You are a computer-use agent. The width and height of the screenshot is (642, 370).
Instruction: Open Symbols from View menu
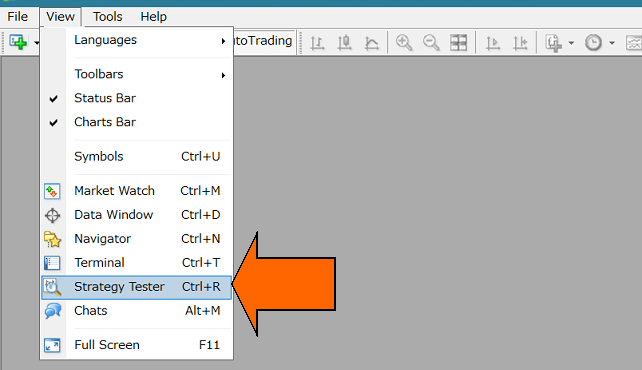137,156
